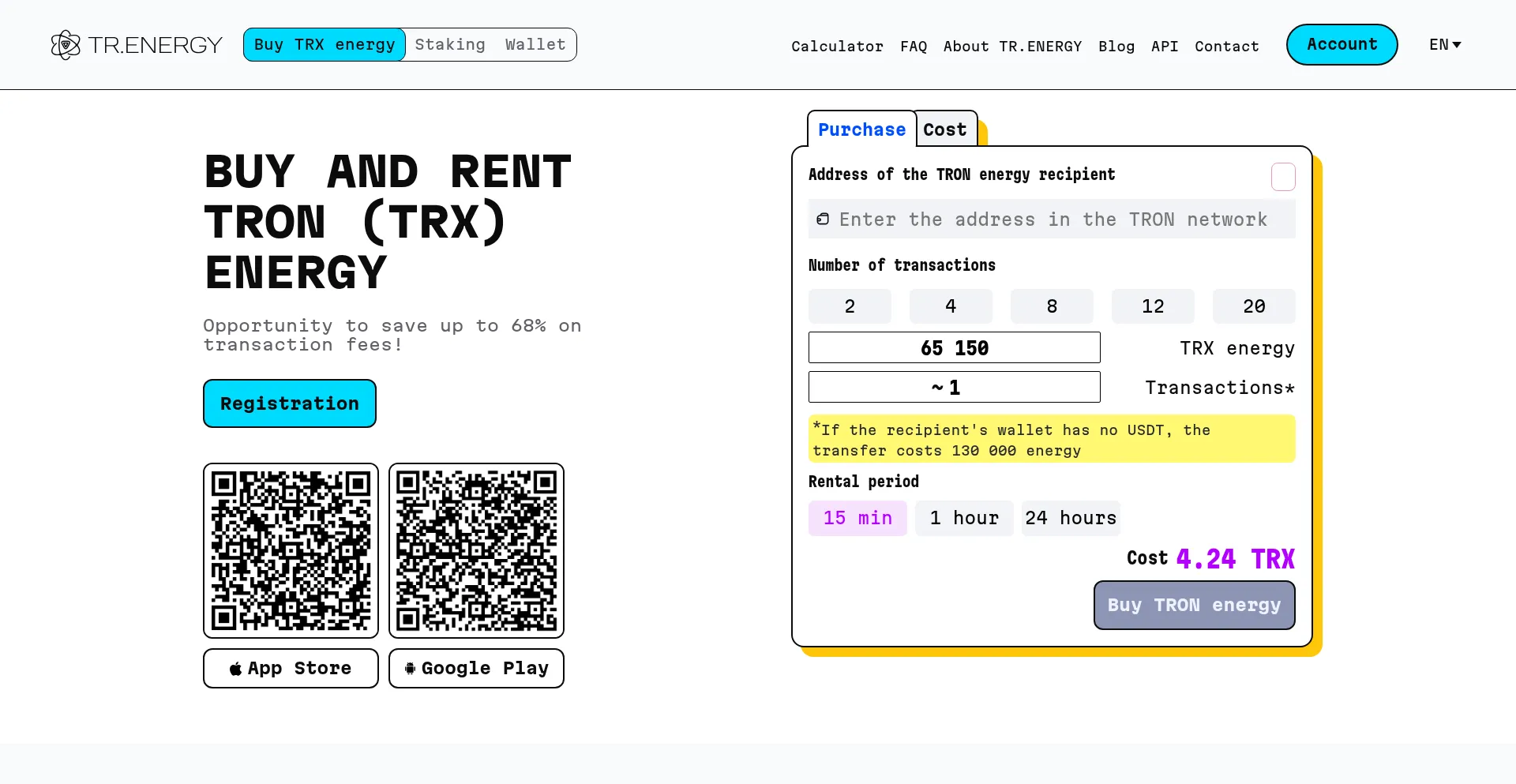Screen dimensions: 1516x784
Task: Click the Google Play QR code
Action: pyautogui.click(x=476, y=550)
